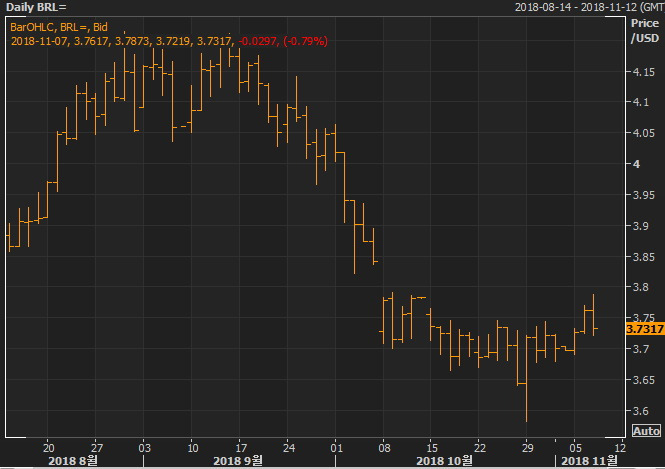665x469 pixels.
Task: Click the 3.7 price axis label
Action: click(x=641, y=349)
